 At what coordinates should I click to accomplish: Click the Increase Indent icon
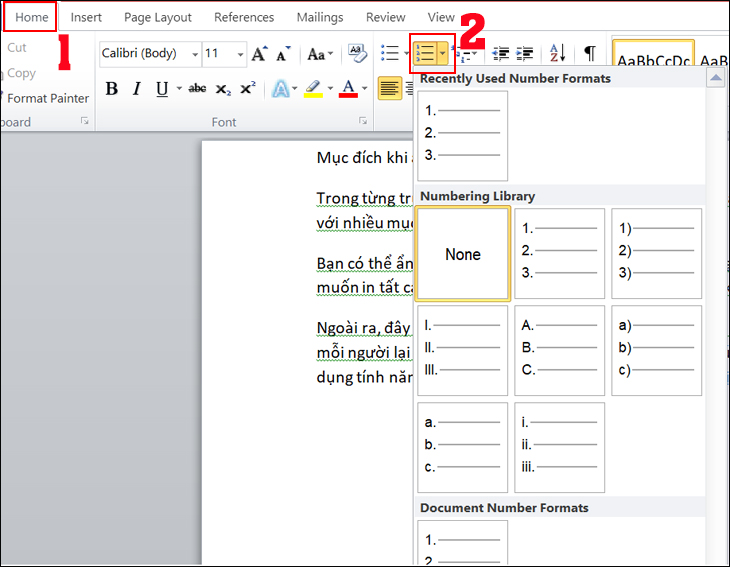tap(525, 54)
